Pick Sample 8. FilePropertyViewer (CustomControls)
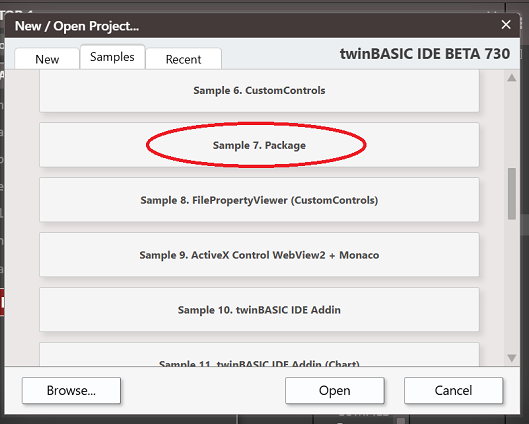The image size is (529, 424). coord(259,200)
